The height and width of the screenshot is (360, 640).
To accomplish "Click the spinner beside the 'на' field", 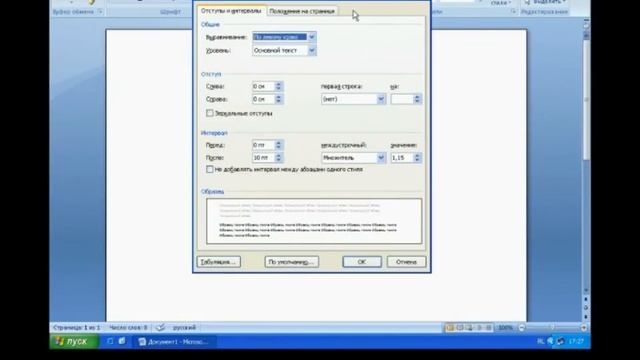I will tap(417, 99).
